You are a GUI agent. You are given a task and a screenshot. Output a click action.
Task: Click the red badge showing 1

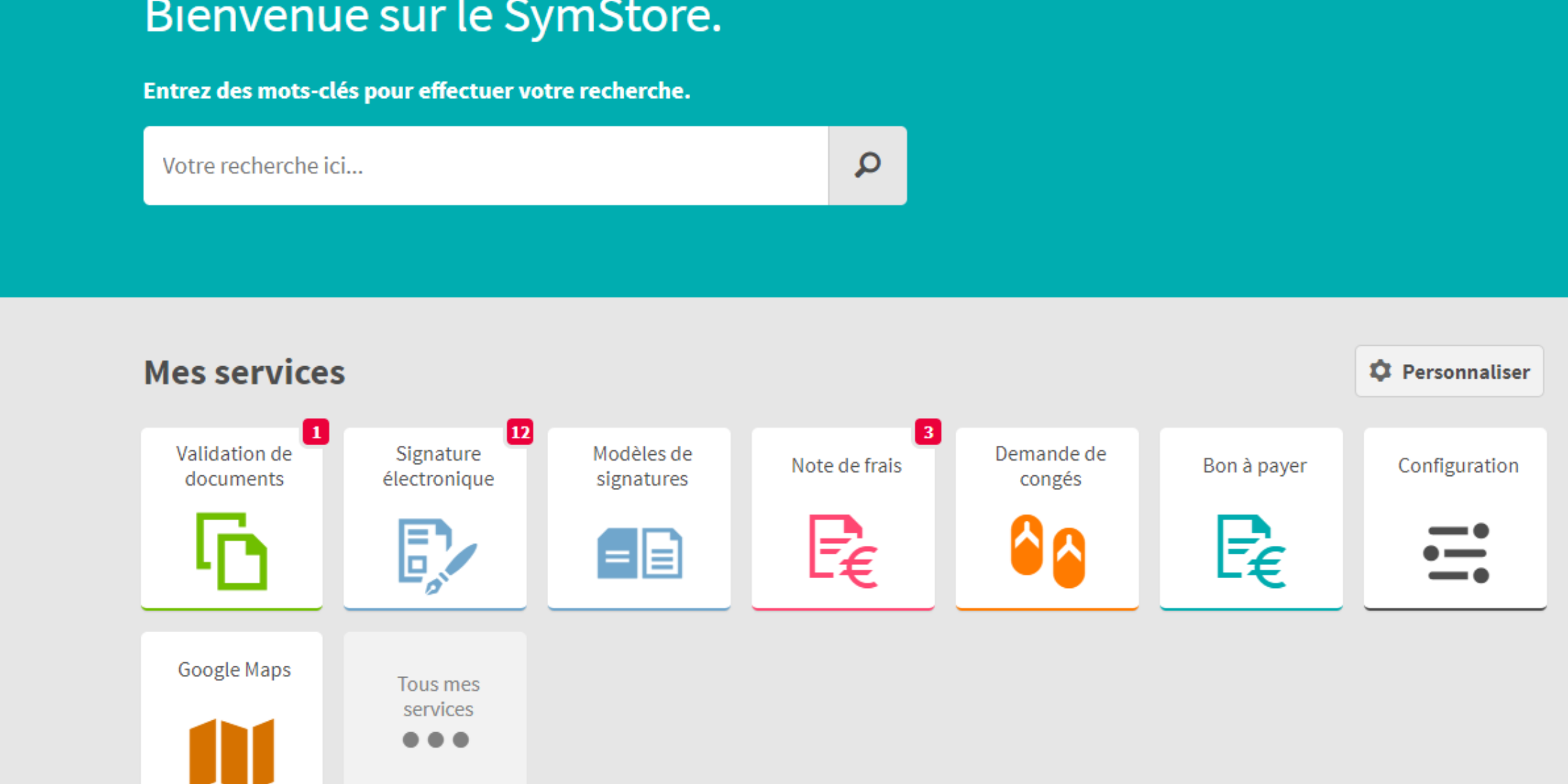pos(316,433)
